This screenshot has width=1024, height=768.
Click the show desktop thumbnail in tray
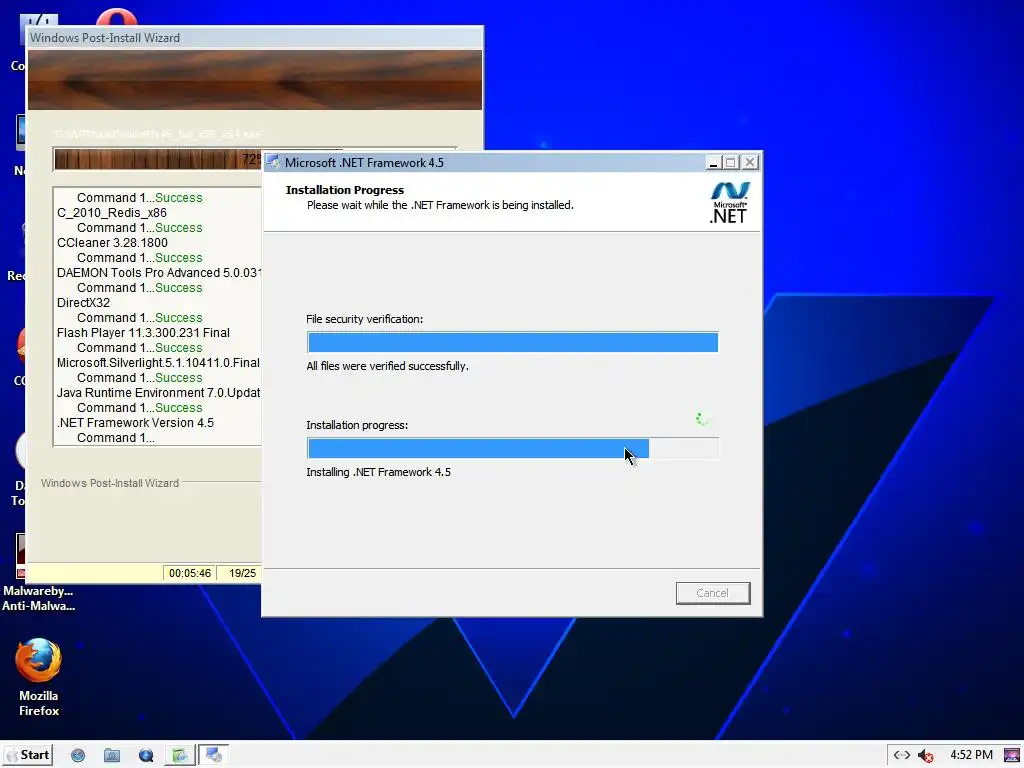(1012, 756)
